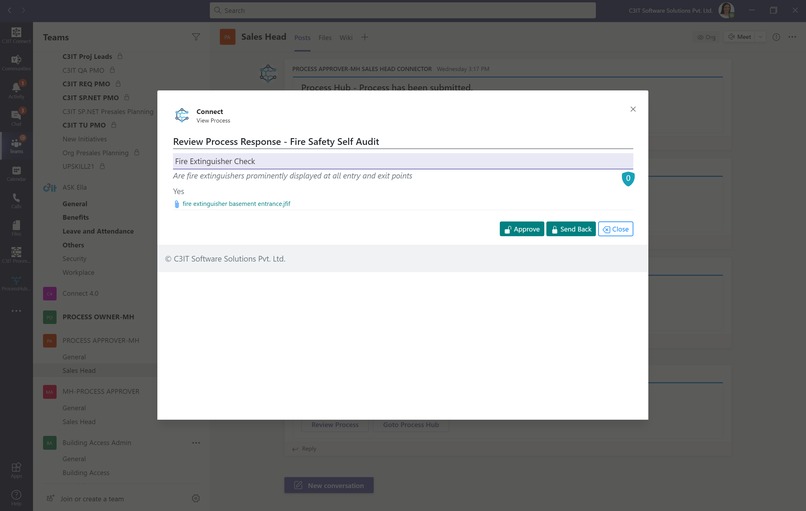Switch to the Posts tab
The width and height of the screenshot is (806, 511).
[x=302, y=38]
